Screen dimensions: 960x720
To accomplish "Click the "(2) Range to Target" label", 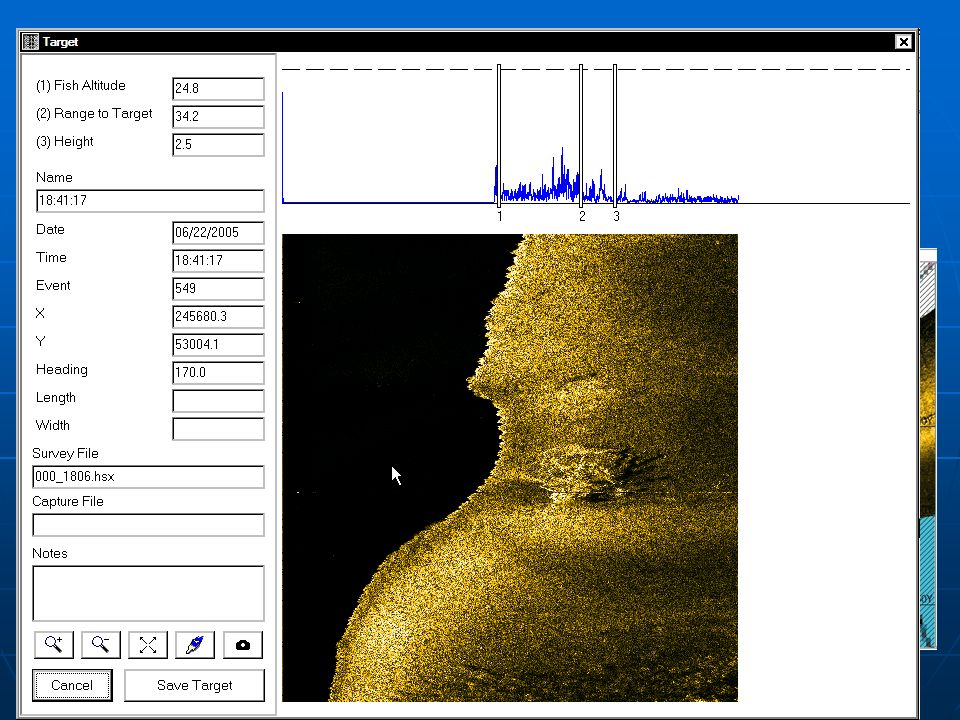I will 94,114.
